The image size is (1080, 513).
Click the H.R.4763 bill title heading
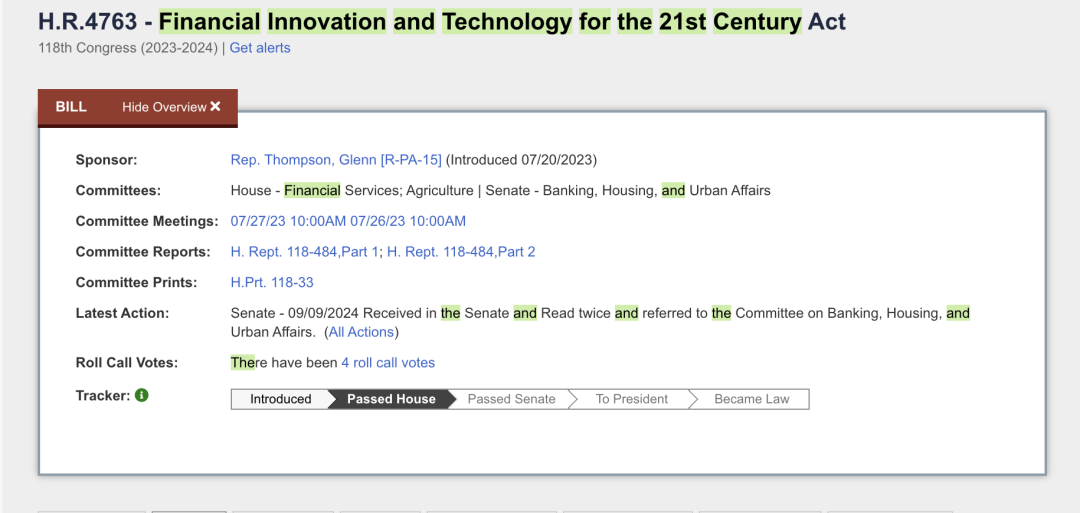point(442,22)
